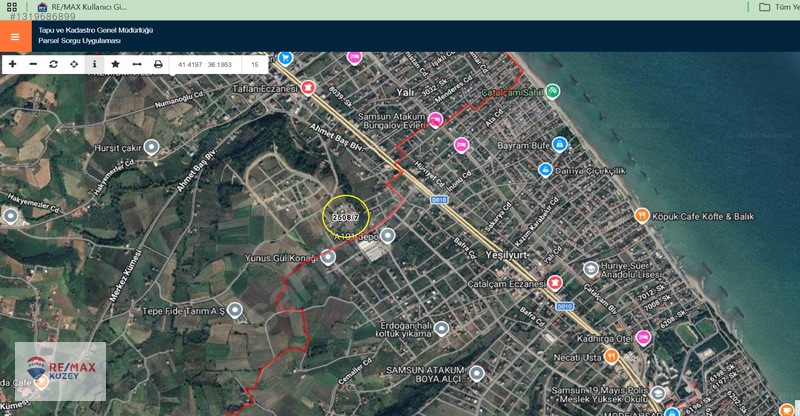800x416 pixels.
Task: Click the Bayram Büfe blue marker
Action: 560,144
